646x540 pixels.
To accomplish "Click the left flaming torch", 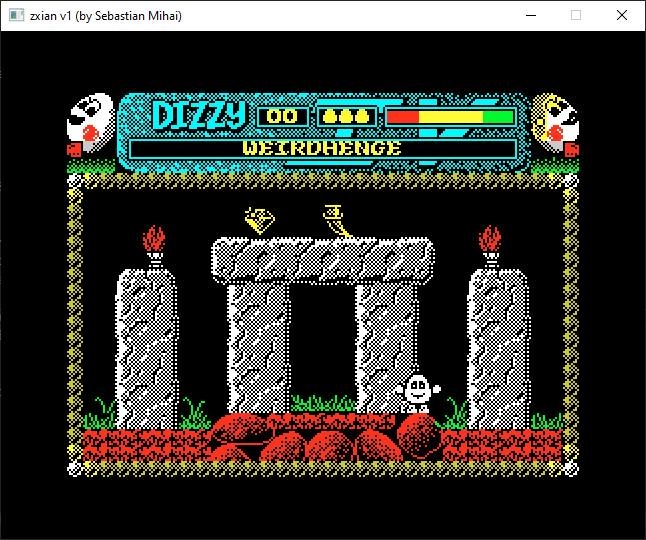I will point(154,247).
